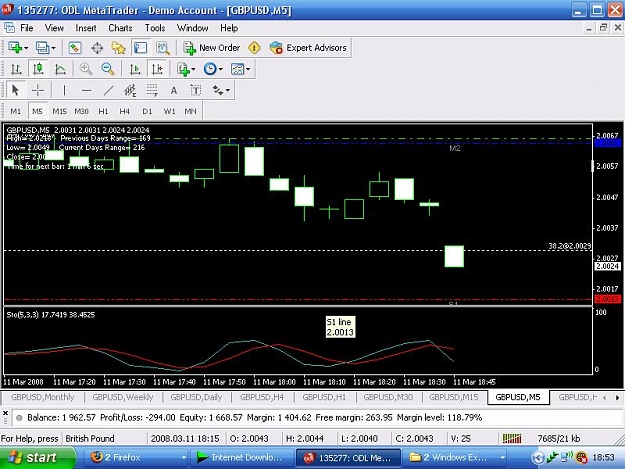Expand the Profiles dropdown arrow
Viewport: 625px width, 469px height.
pos(53,48)
